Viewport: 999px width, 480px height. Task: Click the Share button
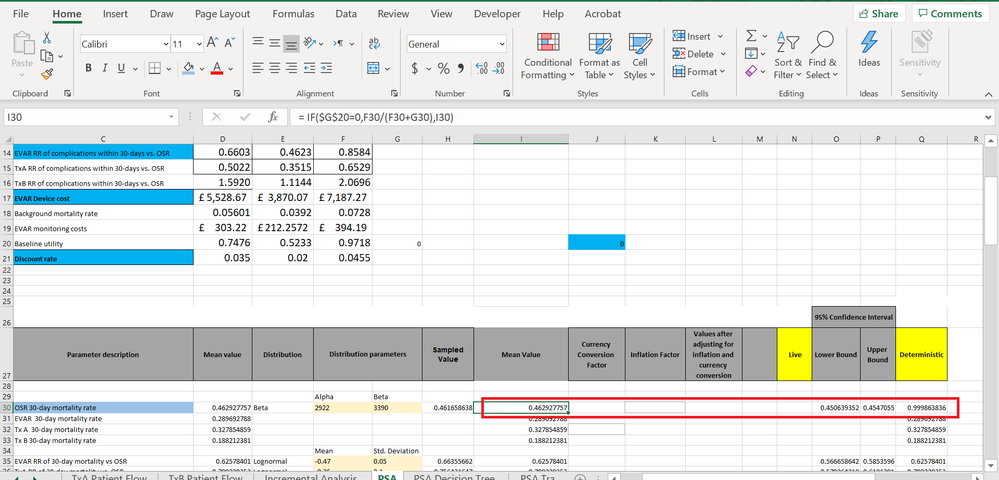pyautogui.click(x=879, y=13)
